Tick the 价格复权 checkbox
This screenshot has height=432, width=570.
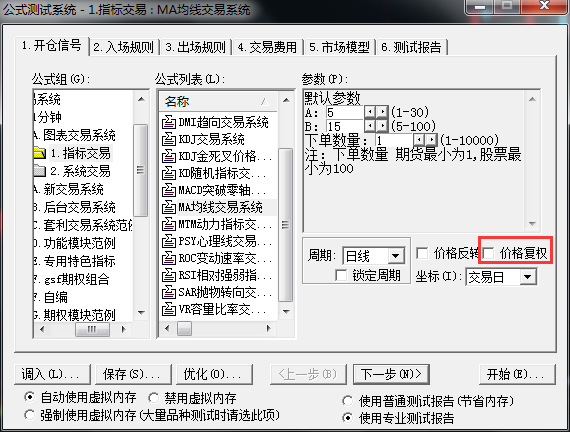pyautogui.click(x=488, y=253)
